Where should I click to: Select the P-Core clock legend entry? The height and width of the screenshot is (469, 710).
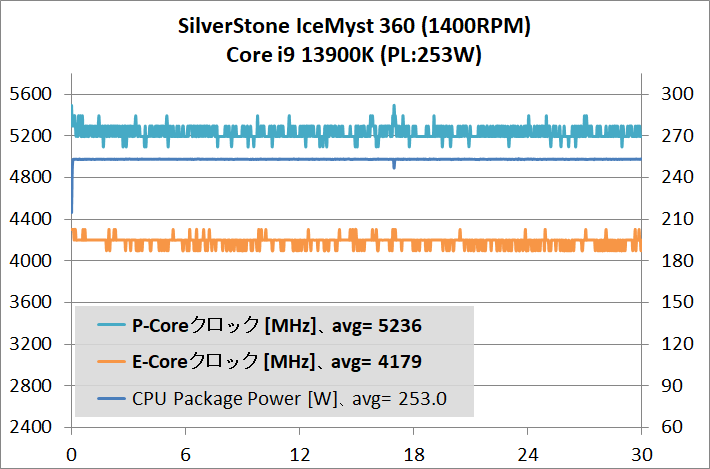[x=259, y=325]
